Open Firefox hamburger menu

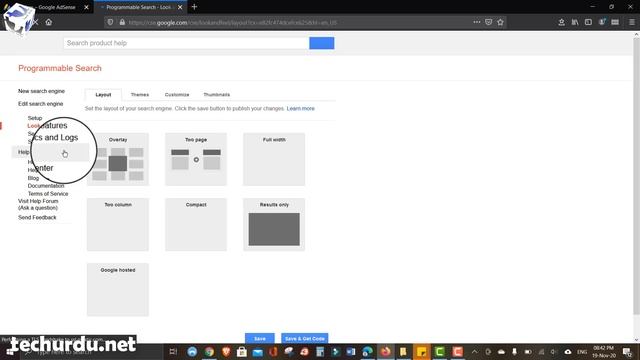pyautogui.click(x=631, y=22)
